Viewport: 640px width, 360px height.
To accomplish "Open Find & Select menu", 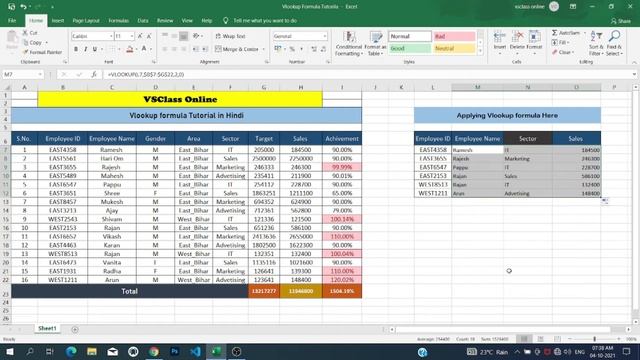I will click(614, 43).
